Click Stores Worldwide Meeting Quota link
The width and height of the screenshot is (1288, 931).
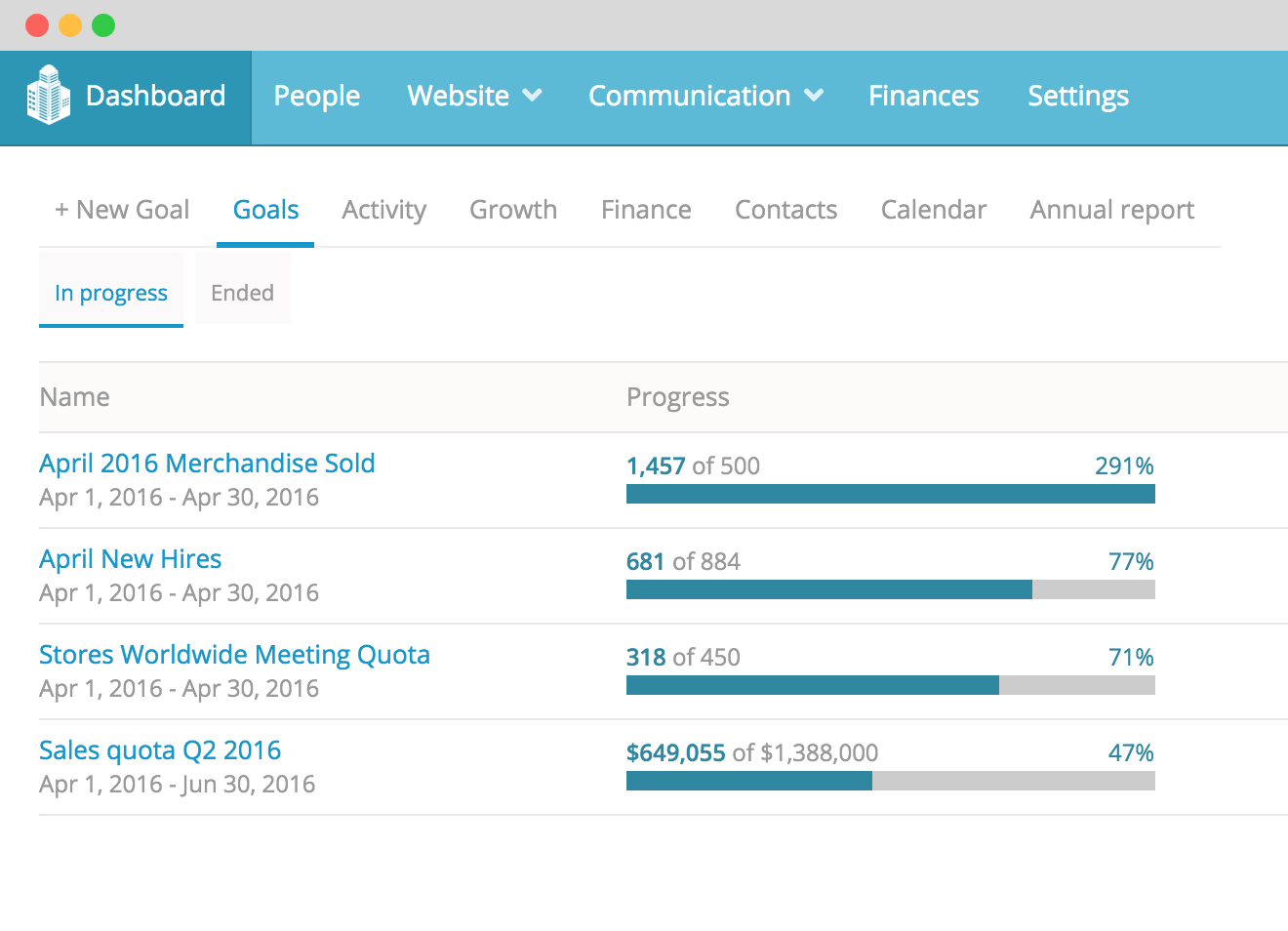tap(234, 655)
